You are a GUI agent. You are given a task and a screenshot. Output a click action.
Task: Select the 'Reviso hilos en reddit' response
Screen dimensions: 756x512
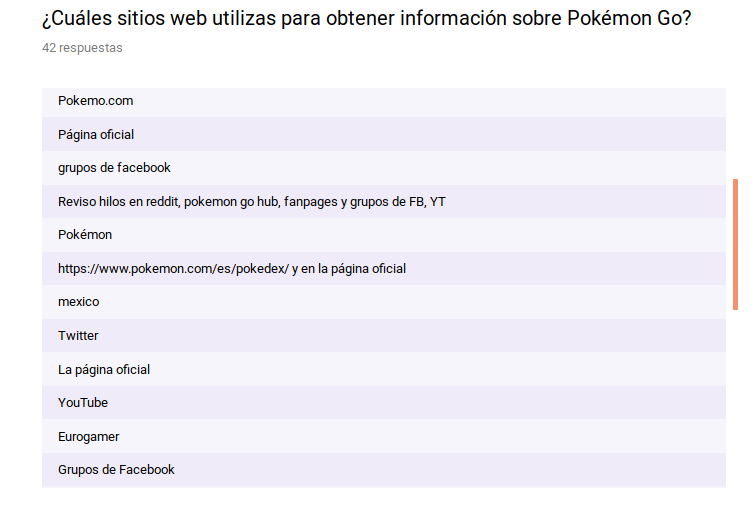point(384,202)
